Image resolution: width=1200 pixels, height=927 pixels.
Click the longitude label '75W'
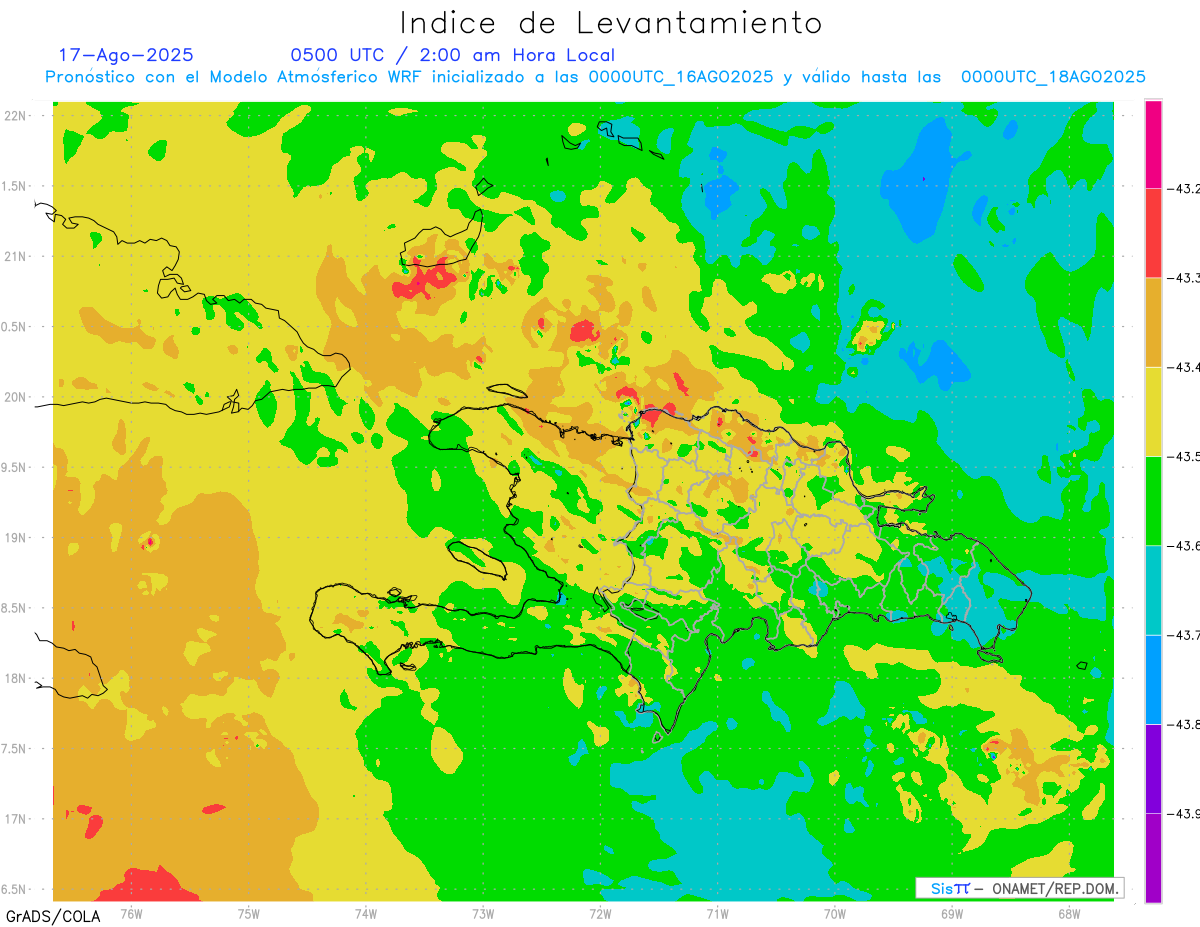(x=249, y=913)
